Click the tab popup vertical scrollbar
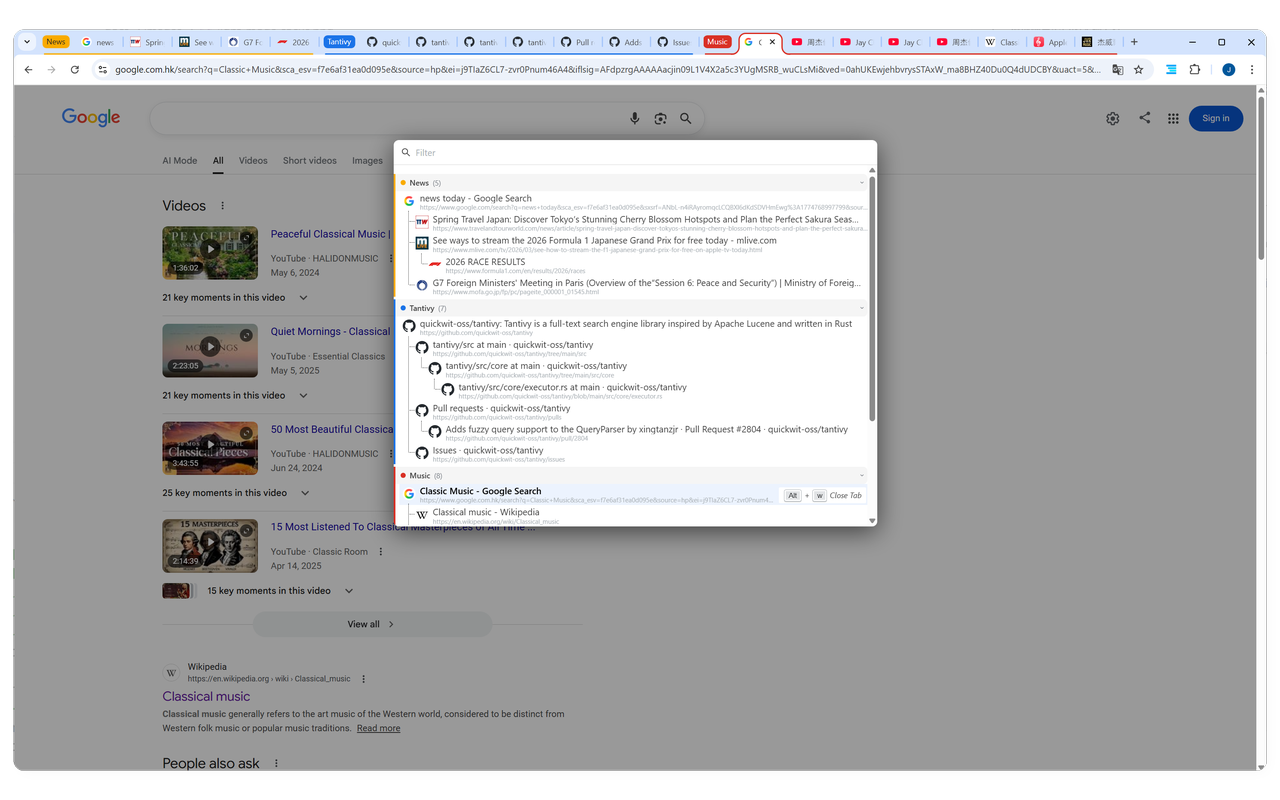This screenshot has width=1280, height=800. [872, 300]
